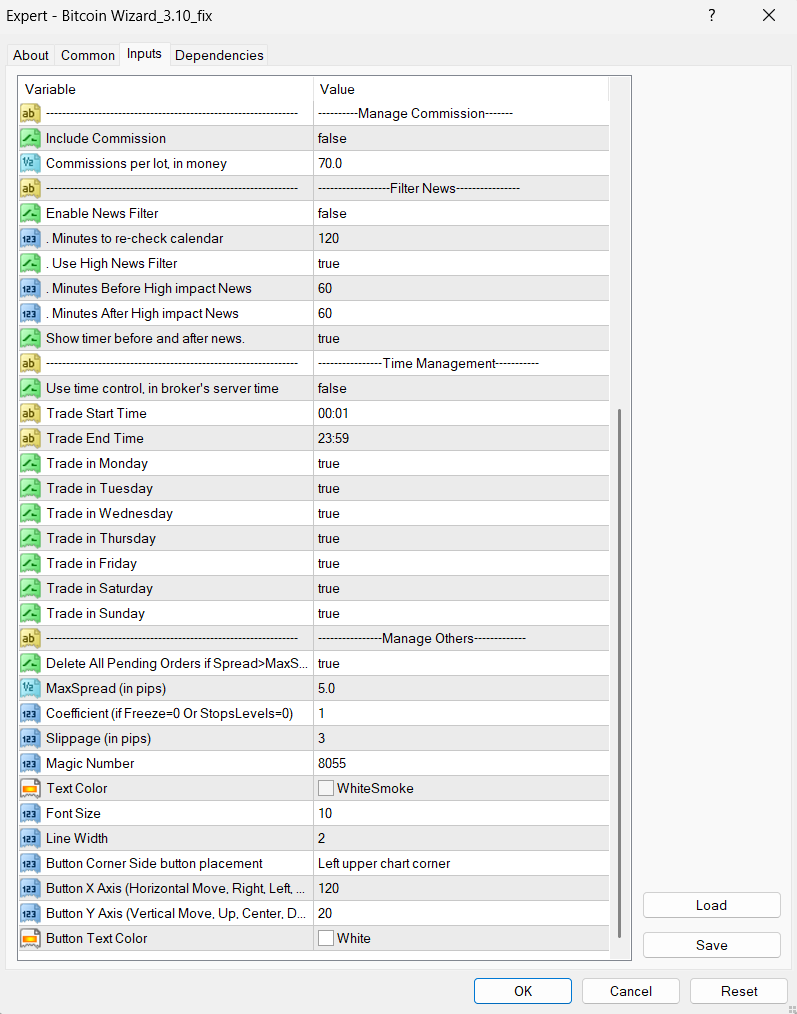Click the integer icon beside Coefficient row

tap(30, 713)
